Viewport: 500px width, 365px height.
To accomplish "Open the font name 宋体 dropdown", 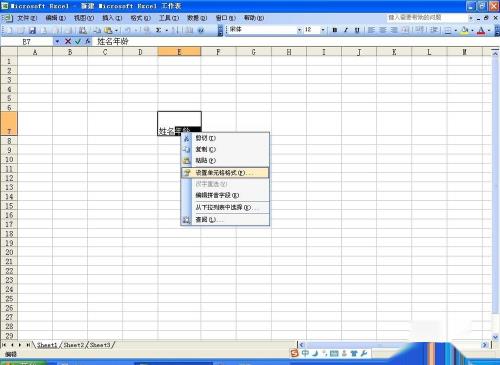I will coord(299,30).
